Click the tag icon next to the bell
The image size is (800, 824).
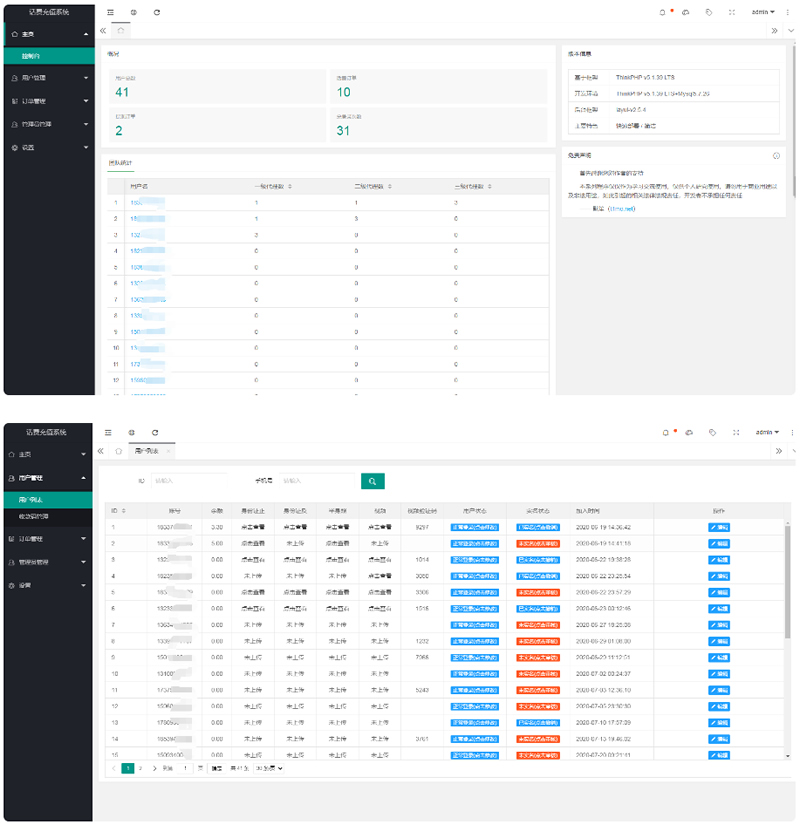click(x=709, y=12)
